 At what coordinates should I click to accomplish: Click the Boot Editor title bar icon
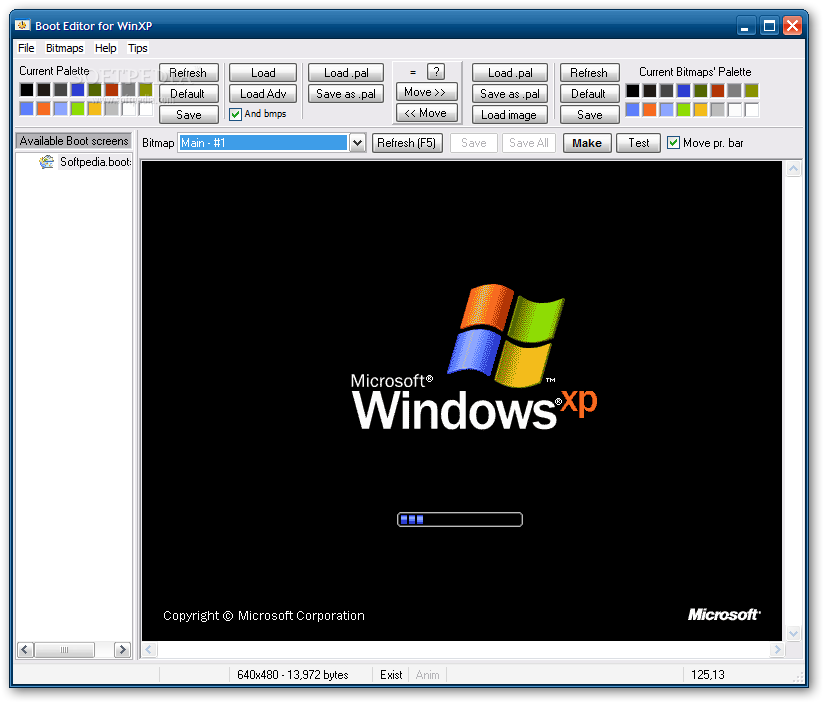[22, 25]
